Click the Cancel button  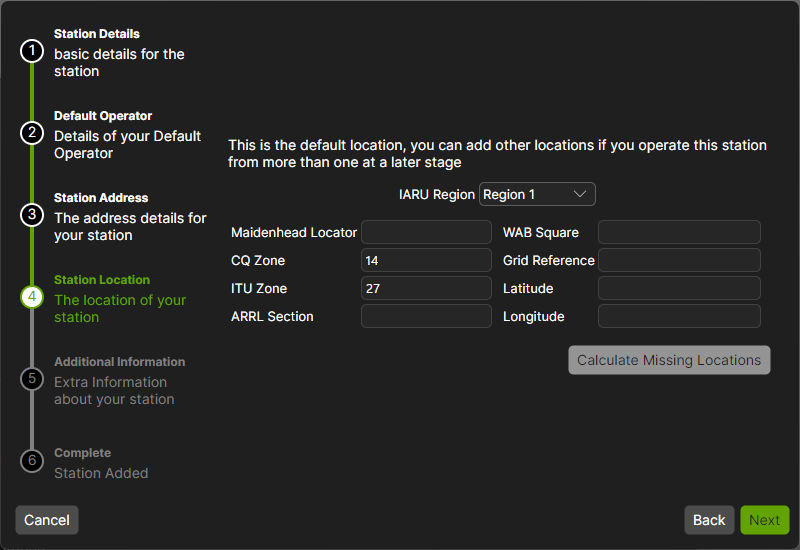point(47,520)
